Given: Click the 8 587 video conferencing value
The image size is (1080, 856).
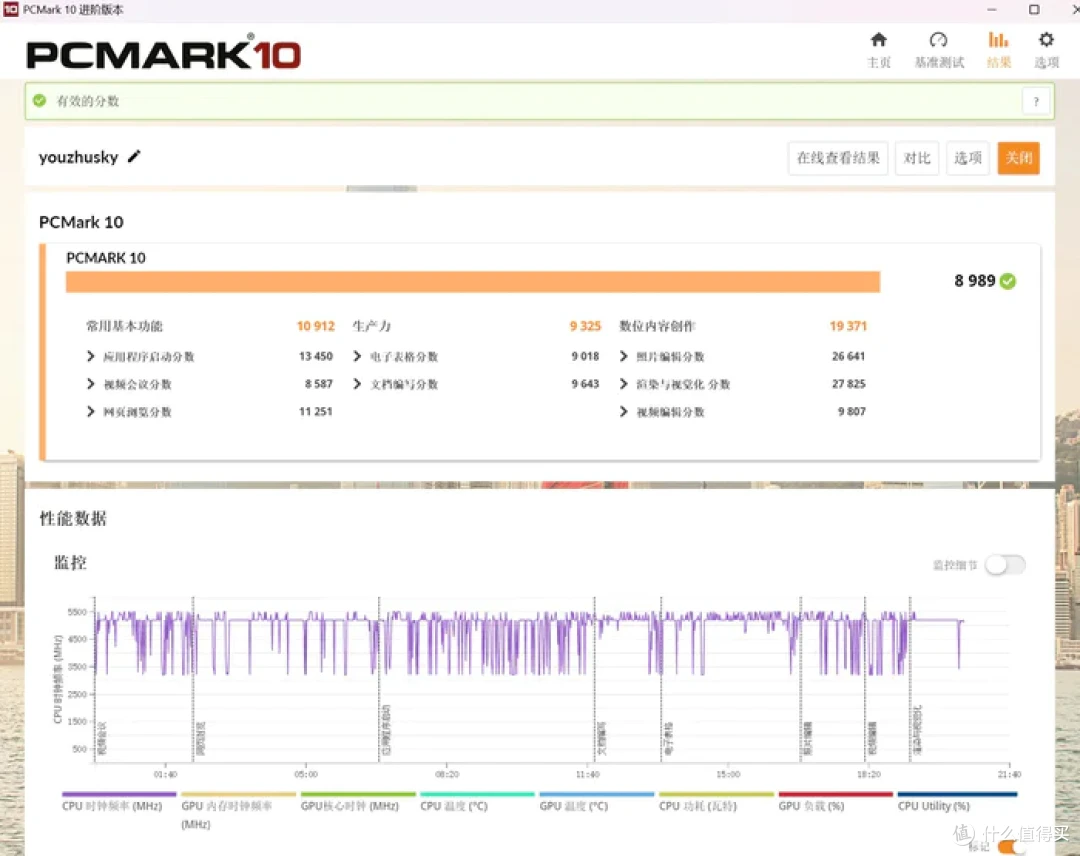Looking at the screenshot, I should [319, 384].
